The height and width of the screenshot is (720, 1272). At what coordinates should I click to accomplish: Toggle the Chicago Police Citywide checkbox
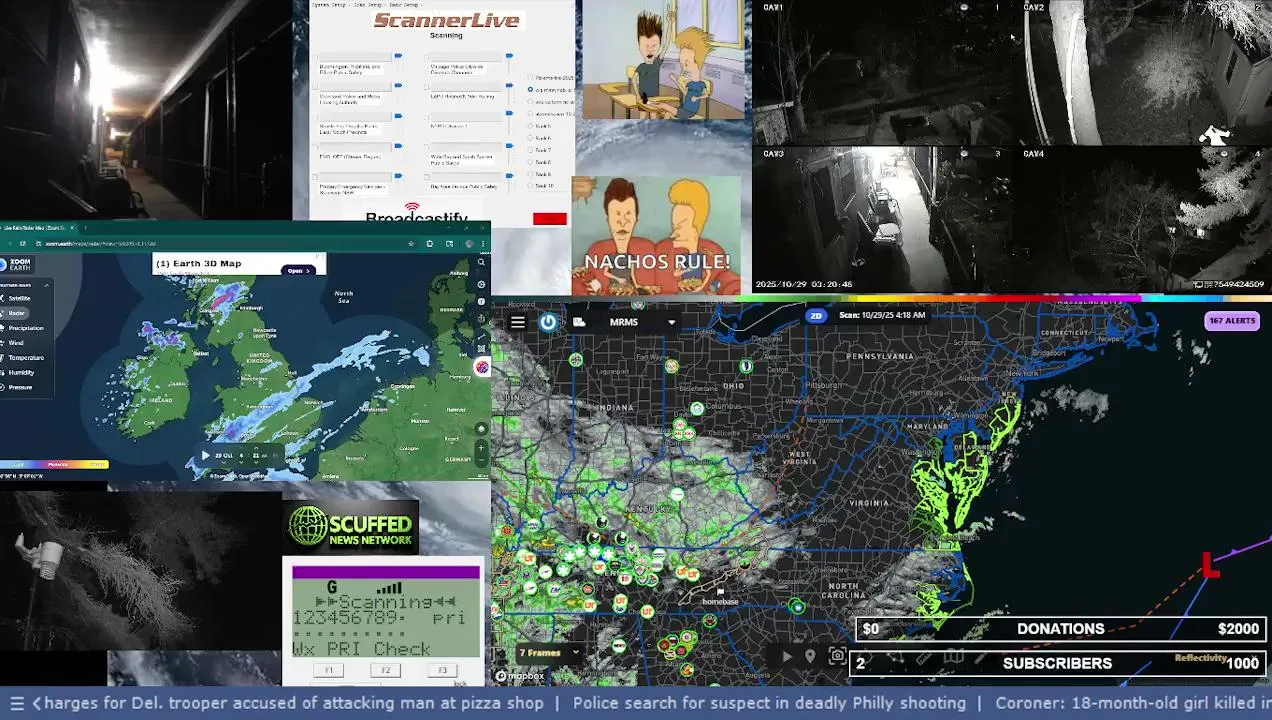(426, 57)
